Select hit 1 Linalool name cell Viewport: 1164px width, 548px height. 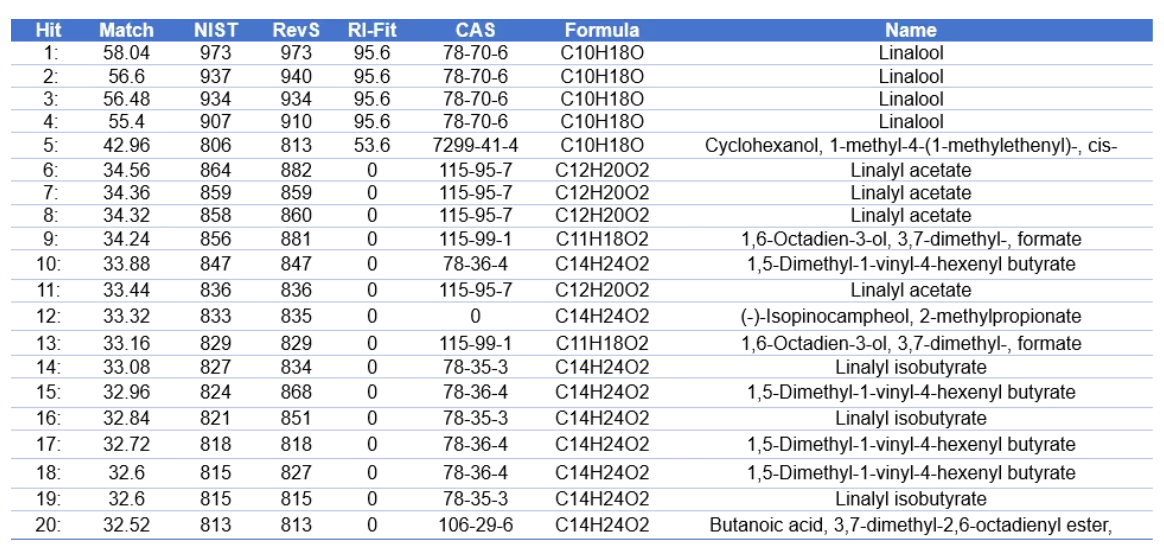pyautogui.click(x=910, y=53)
